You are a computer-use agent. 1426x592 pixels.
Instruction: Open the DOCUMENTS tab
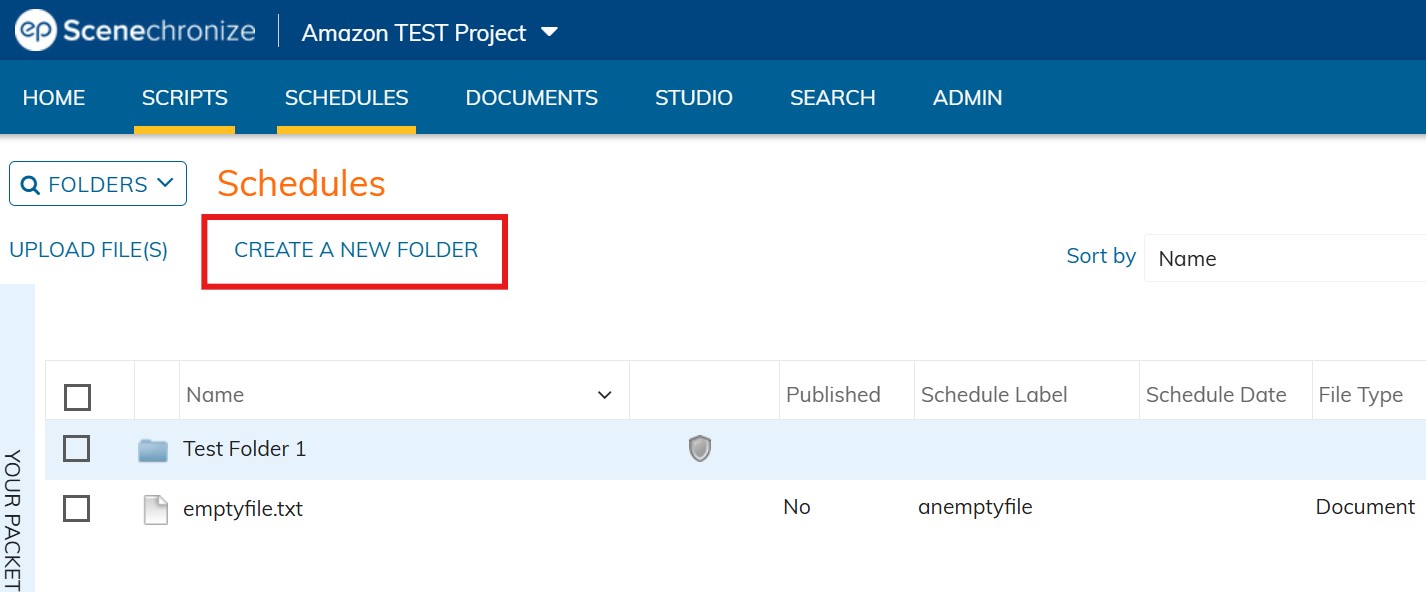click(x=532, y=98)
